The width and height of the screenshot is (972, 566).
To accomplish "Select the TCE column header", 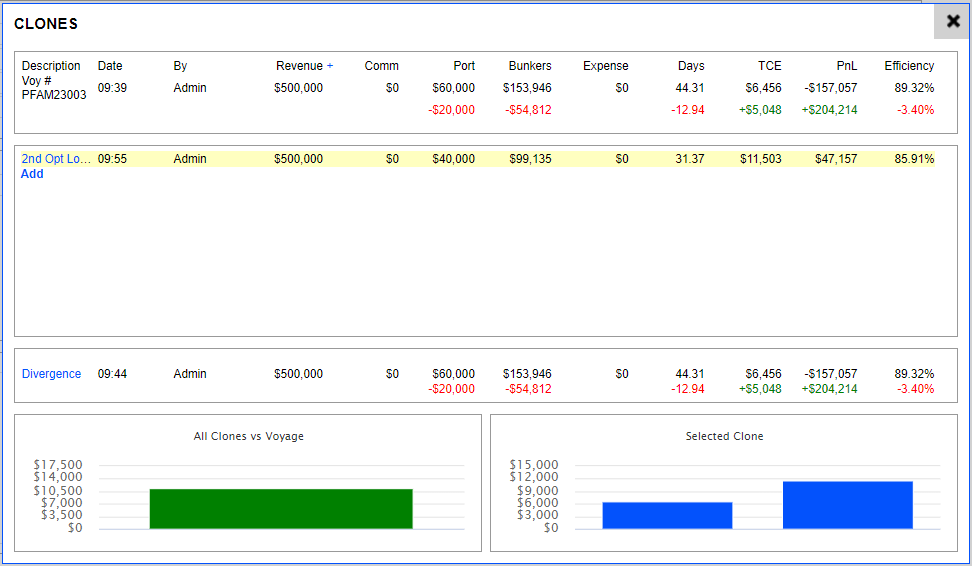I will (x=769, y=66).
